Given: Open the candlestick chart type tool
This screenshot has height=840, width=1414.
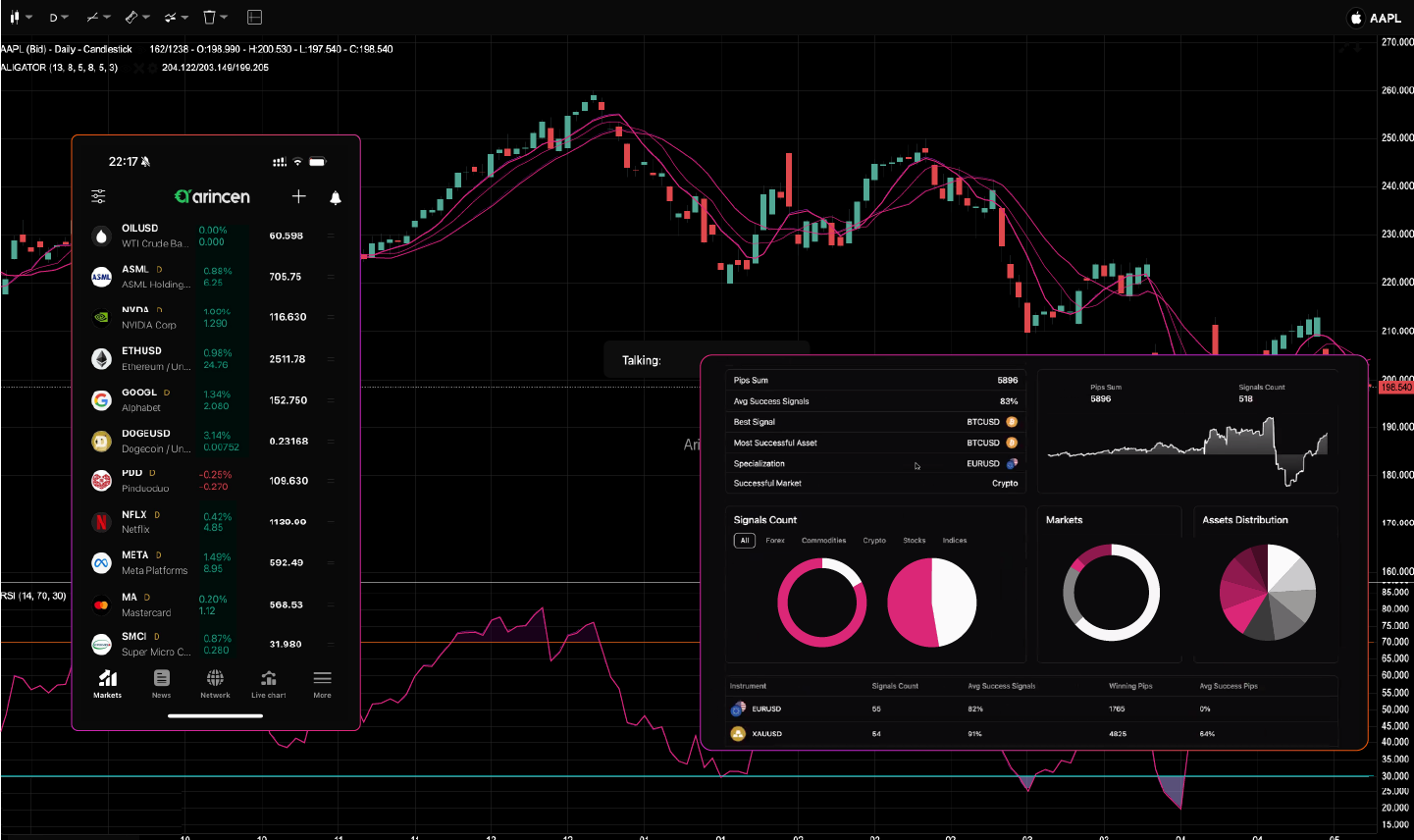Looking at the screenshot, I should point(14,18).
